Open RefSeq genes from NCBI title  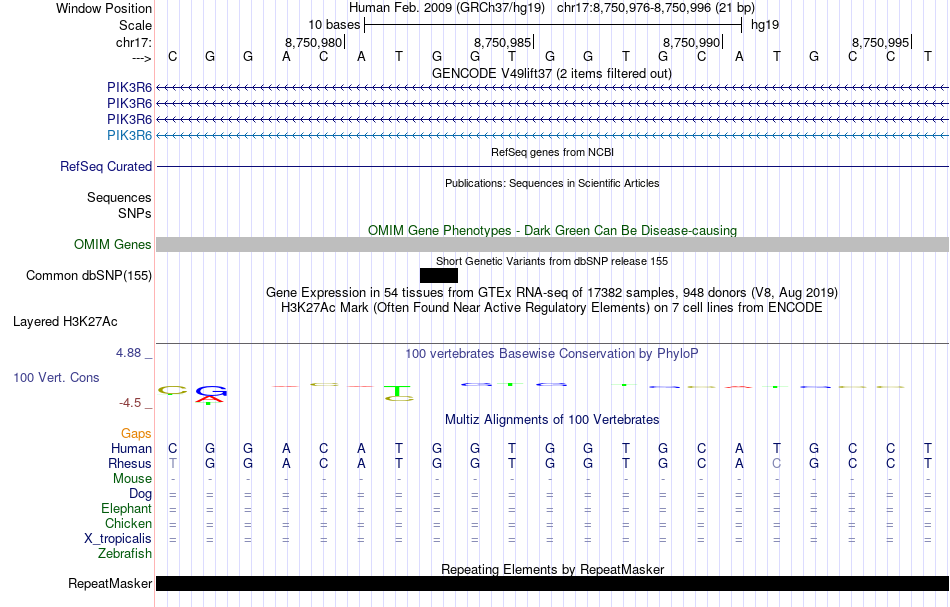click(x=552, y=153)
